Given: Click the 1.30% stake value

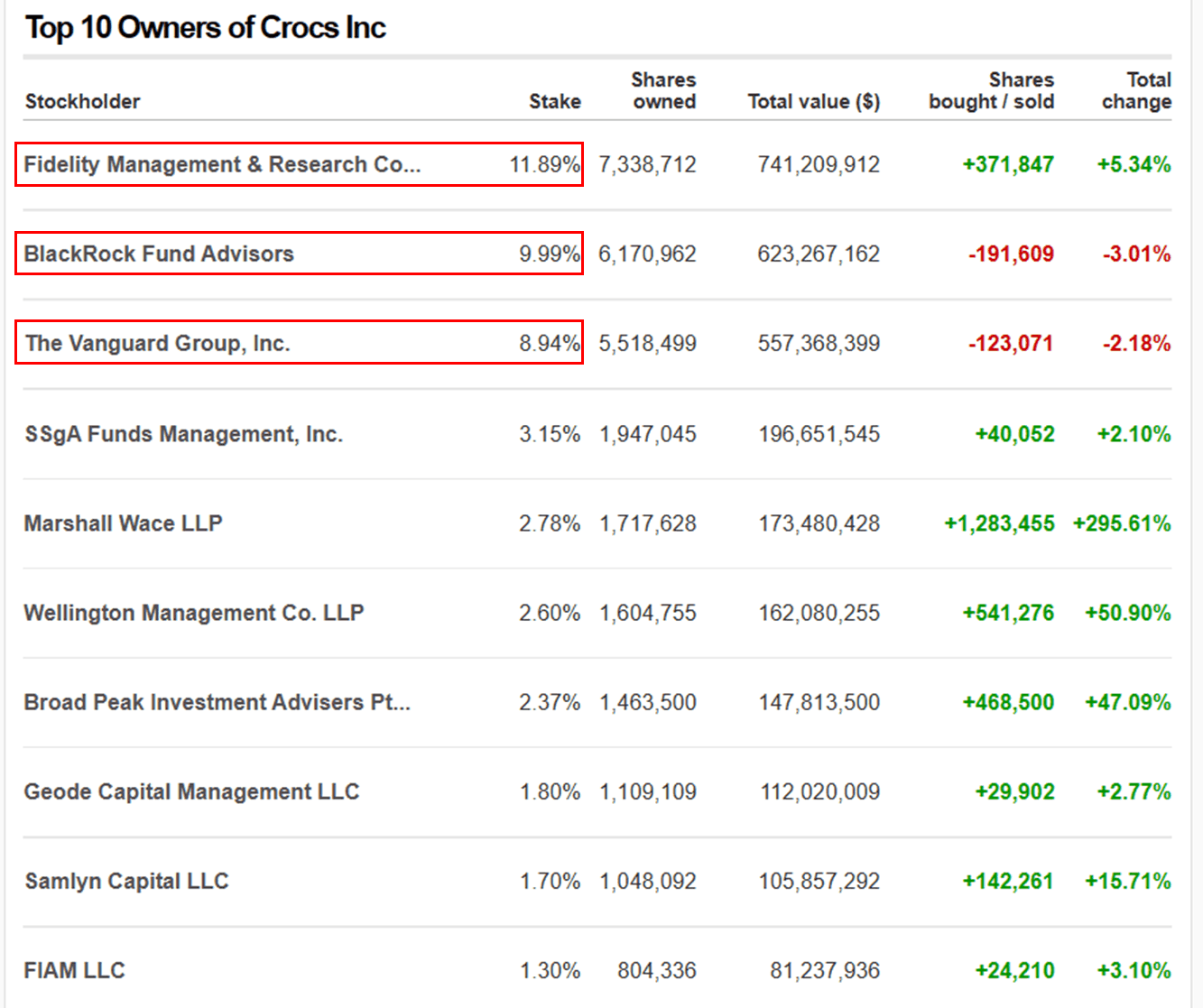Looking at the screenshot, I should coord(550,970).
